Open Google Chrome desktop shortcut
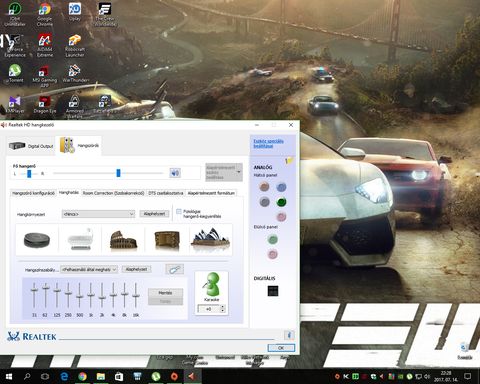Viewport: 480px width, 384px height. (x=45, y=15)
